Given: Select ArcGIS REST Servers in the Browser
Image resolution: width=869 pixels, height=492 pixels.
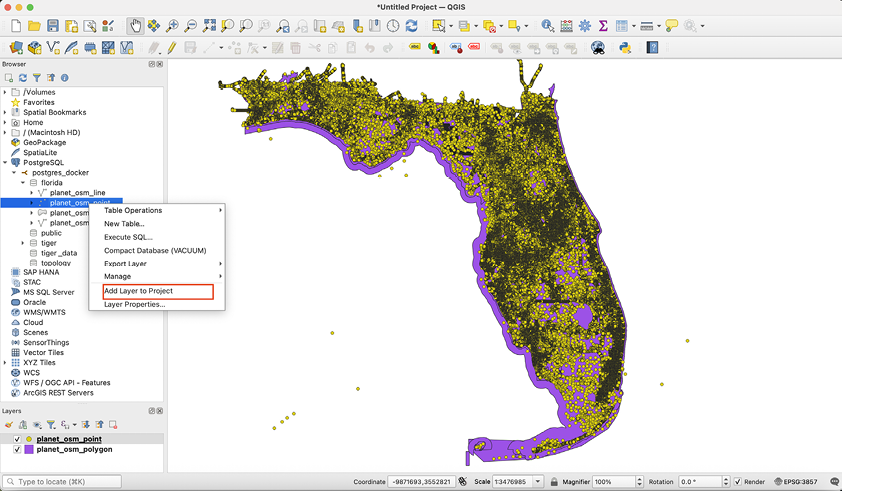Looking at the screenshot, I should [58, 393].
